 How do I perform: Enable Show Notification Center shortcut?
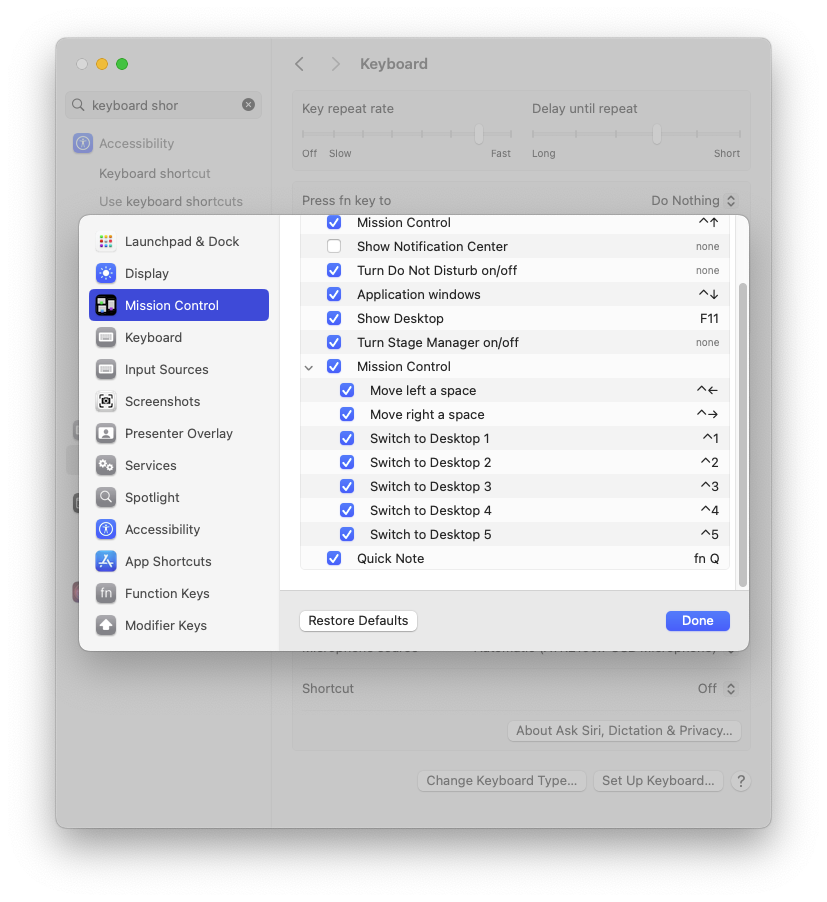click(x=334, y=247)
